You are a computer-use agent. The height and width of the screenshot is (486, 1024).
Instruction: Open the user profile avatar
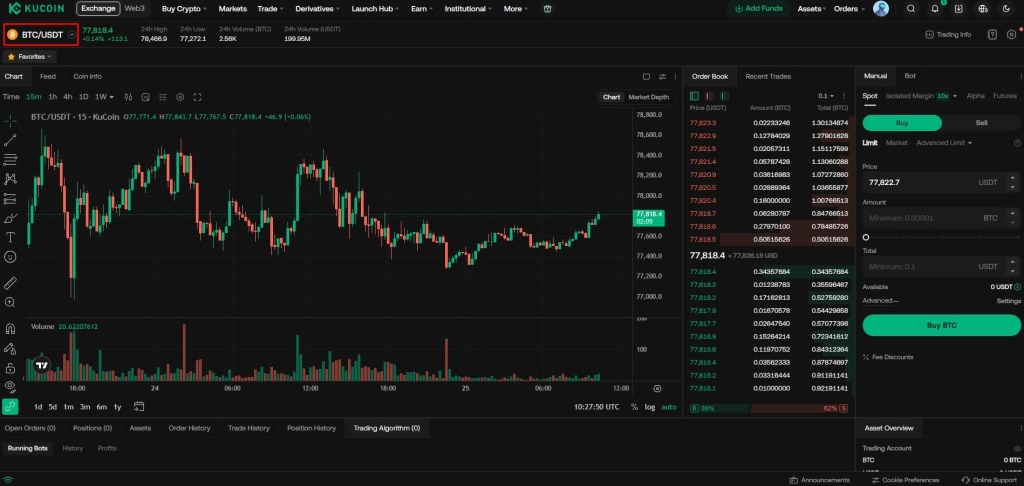pos(881,8)
